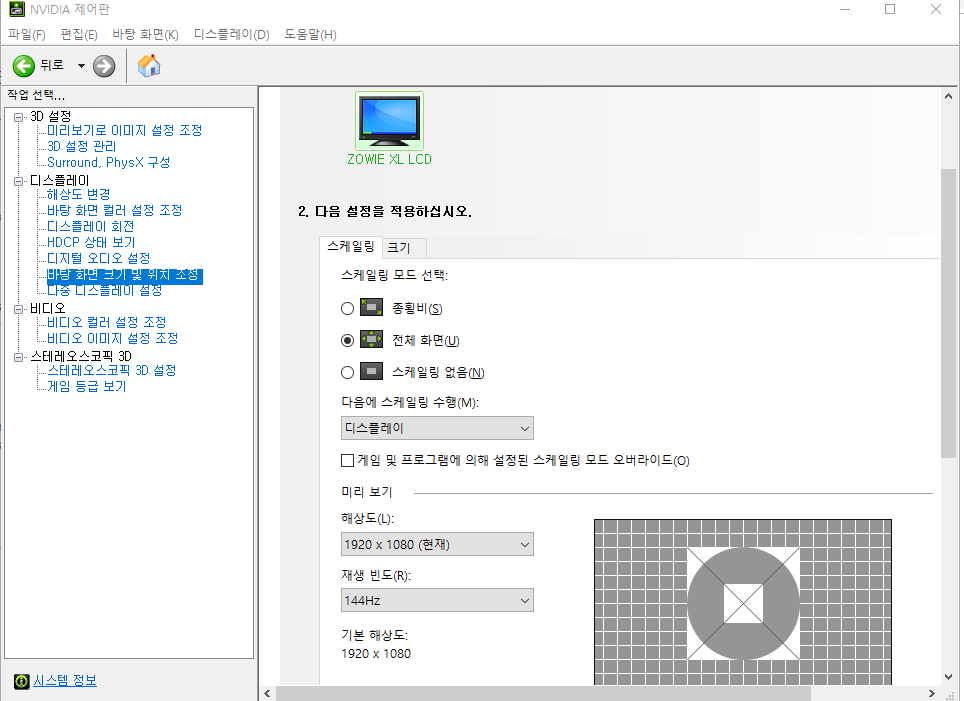
Task: Click the 전체 화면 full-screen scaling icon
Action: point(371,339)
